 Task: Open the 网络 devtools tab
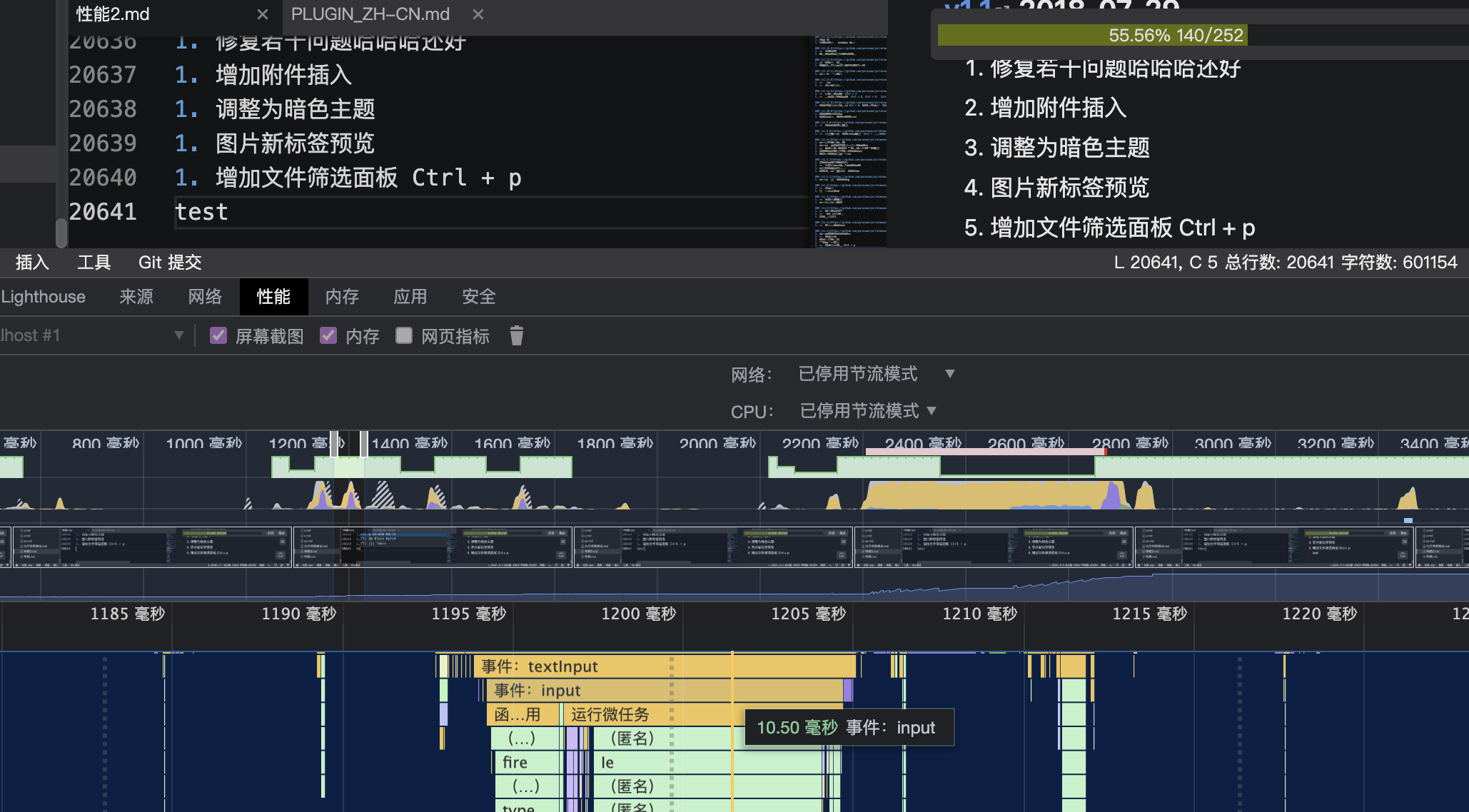click(205, 297)
